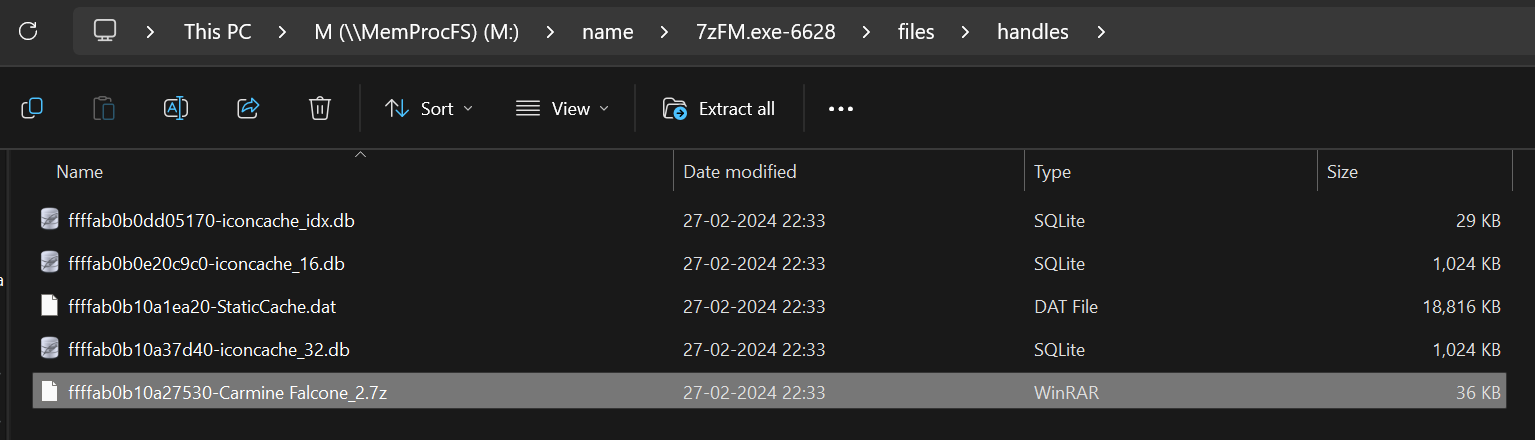Image resolution: width=1535 pixels, height=440 pixels.
Task: Click the Delete trash icon
Action: [x=320, y=108]
